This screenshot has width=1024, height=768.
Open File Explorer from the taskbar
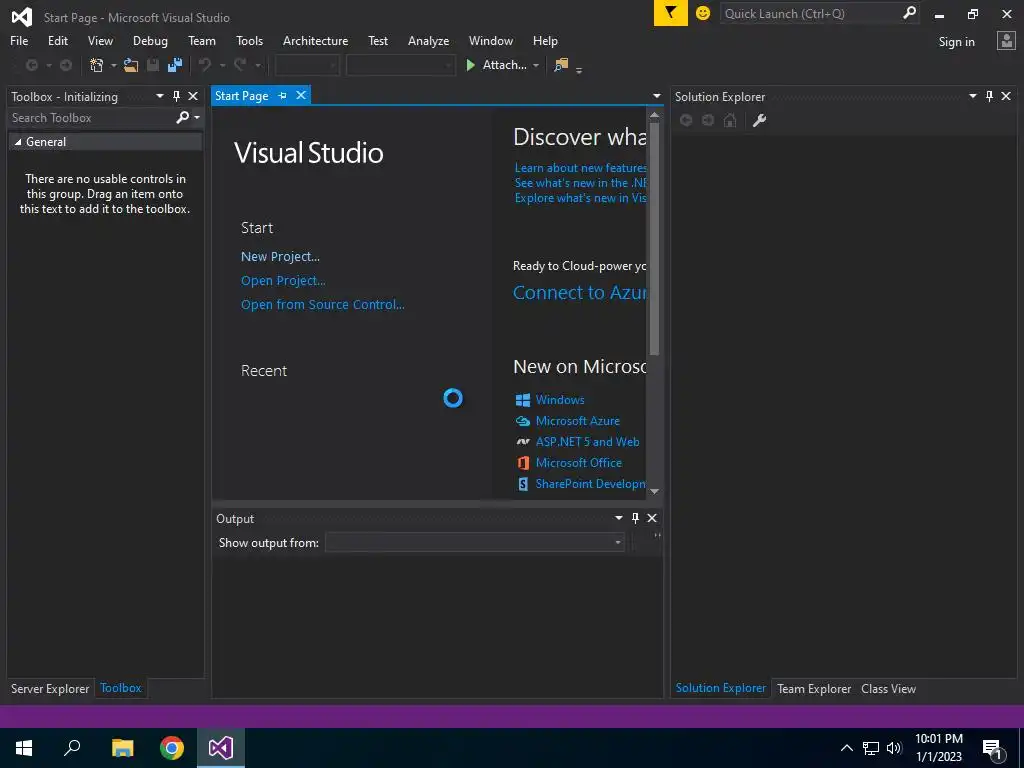point(122,748)
